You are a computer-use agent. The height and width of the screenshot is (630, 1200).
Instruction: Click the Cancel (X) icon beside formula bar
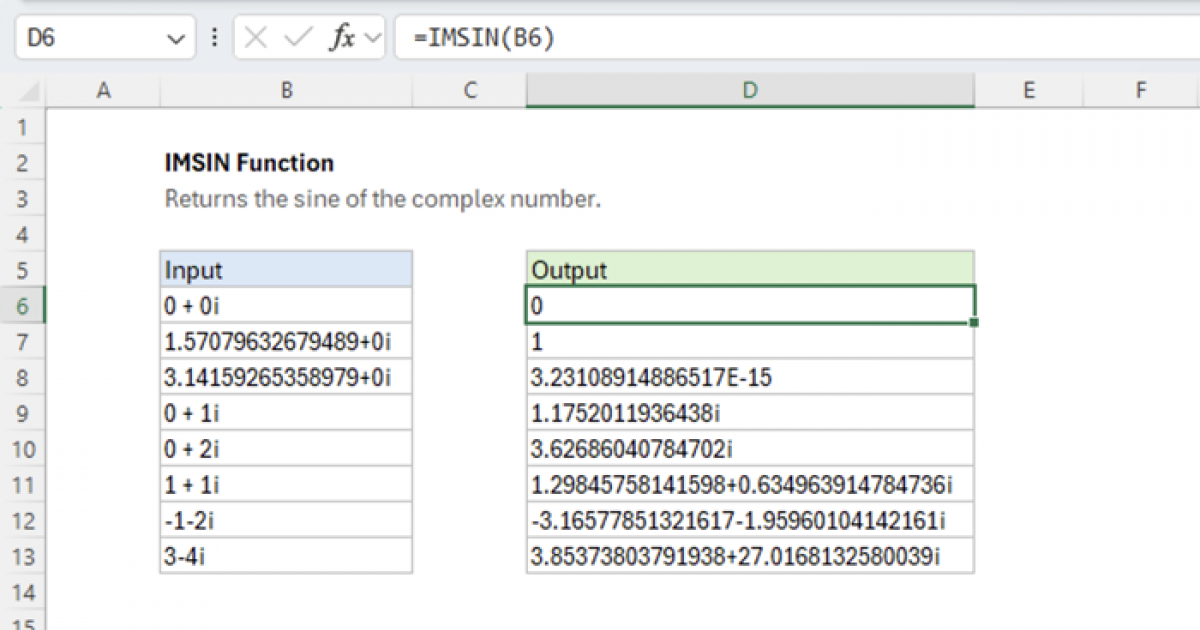point(256,37)
